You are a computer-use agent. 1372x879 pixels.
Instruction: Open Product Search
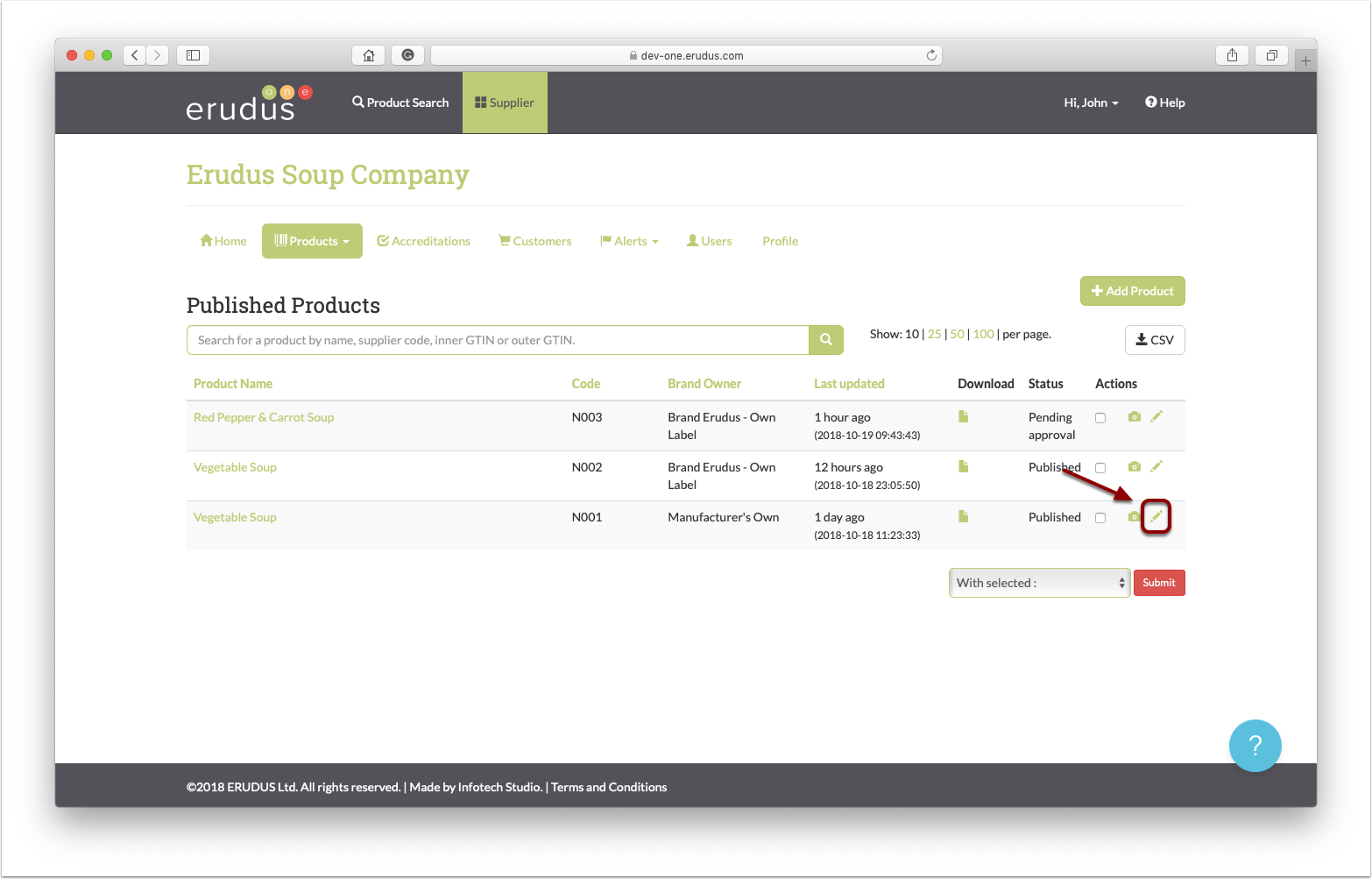400,103
